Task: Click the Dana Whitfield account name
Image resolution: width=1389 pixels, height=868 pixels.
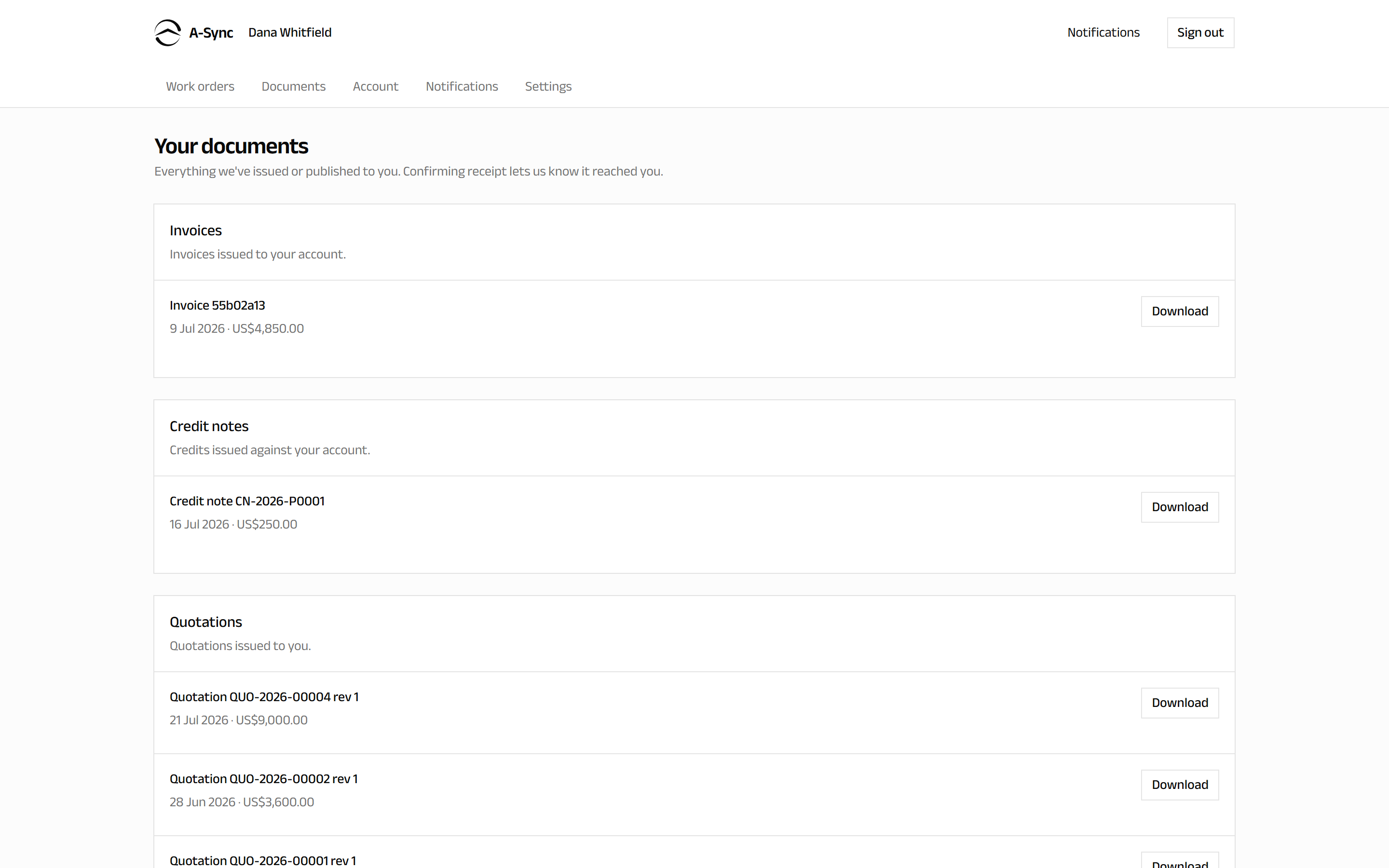Action: [x=290, y=33]
